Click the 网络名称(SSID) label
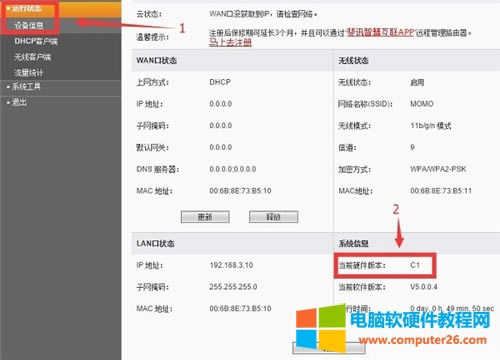 tap(365, 104)
